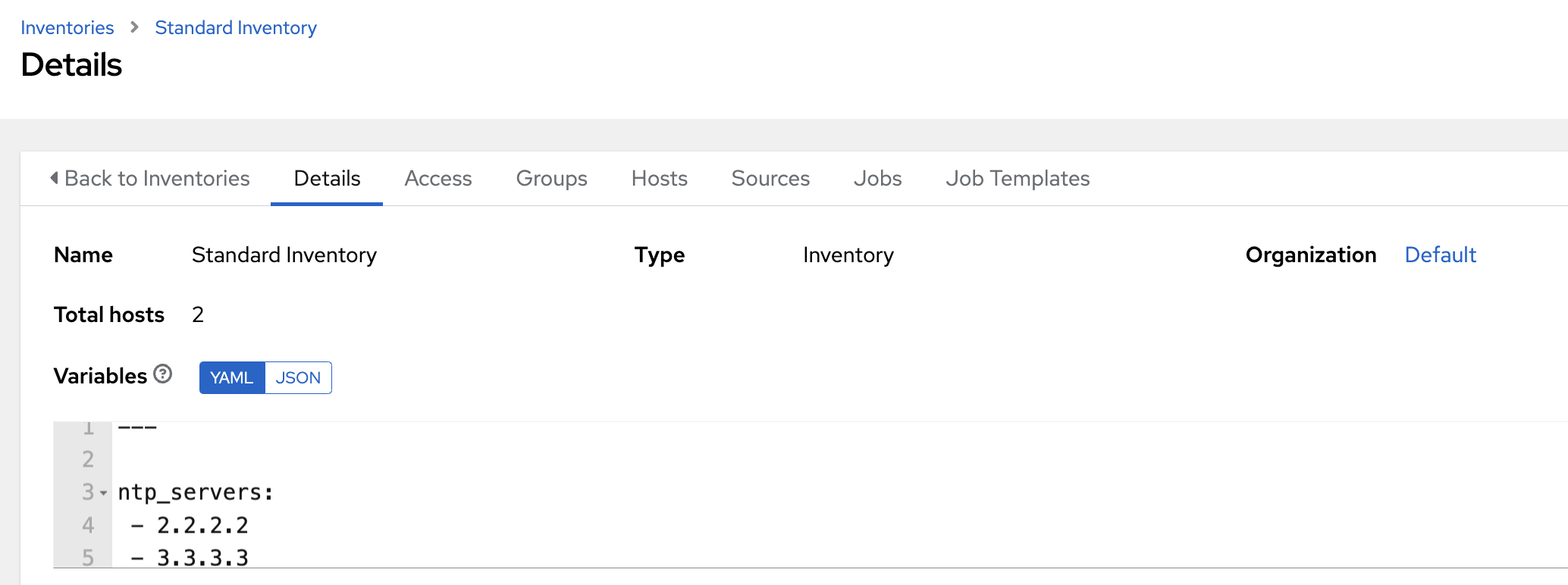Keep YAML selected for variables format

click(231, 377)
